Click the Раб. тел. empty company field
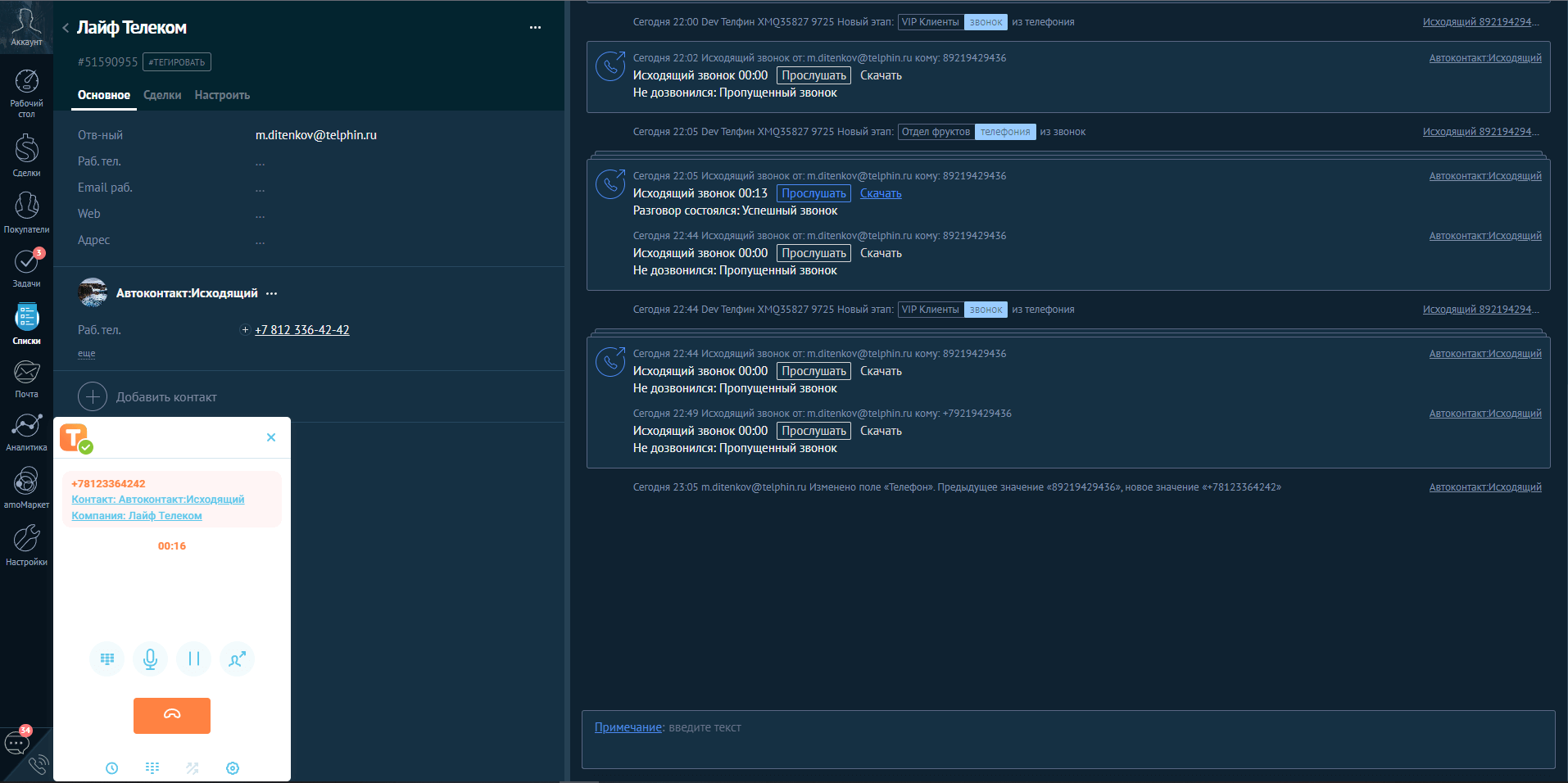 260,162
